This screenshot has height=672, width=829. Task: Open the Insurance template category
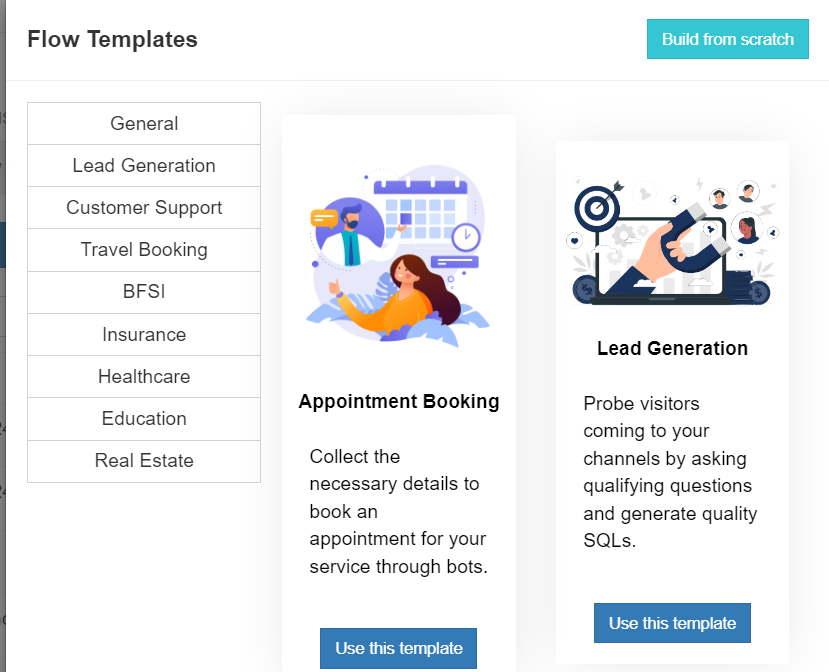(x=143, y=334)
